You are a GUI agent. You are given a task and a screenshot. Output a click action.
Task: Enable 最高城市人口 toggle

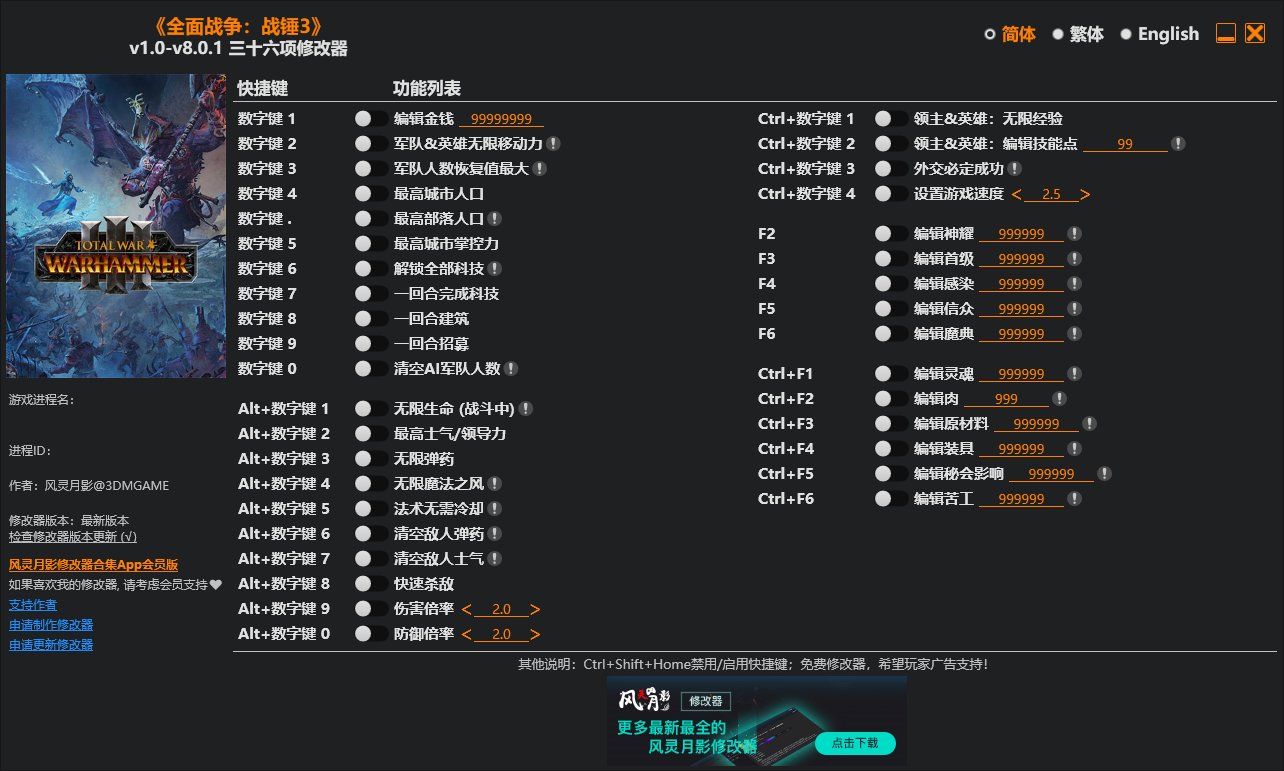371,194
